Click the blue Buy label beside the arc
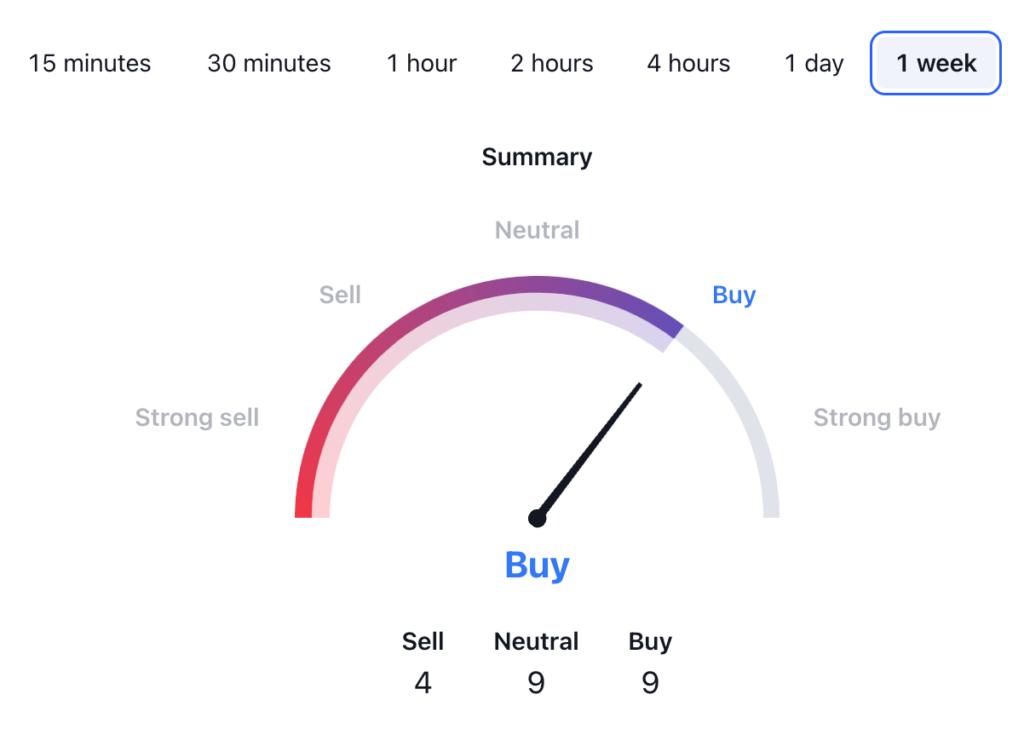This screenshot has width=1024, height=729. pos(734,295)
